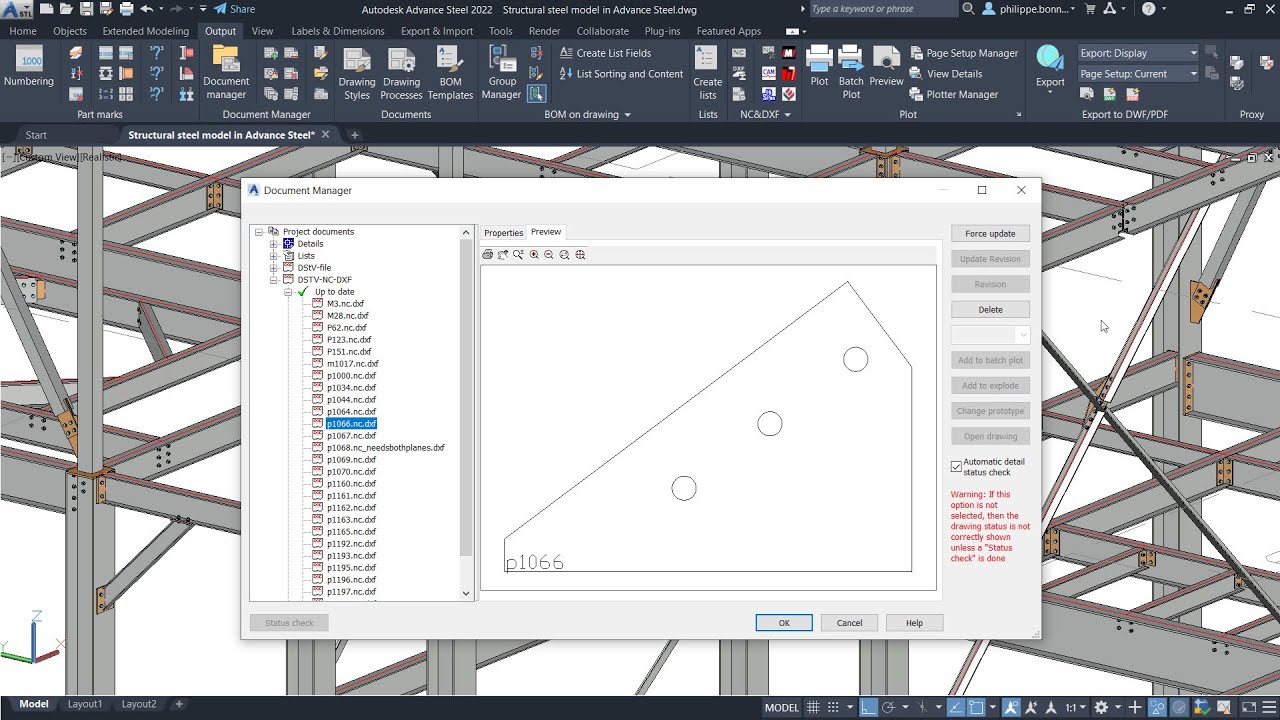Toggle 2D object snap in status bar
The height and width of the screenshot is (720, 1280).
click(976, 707)
